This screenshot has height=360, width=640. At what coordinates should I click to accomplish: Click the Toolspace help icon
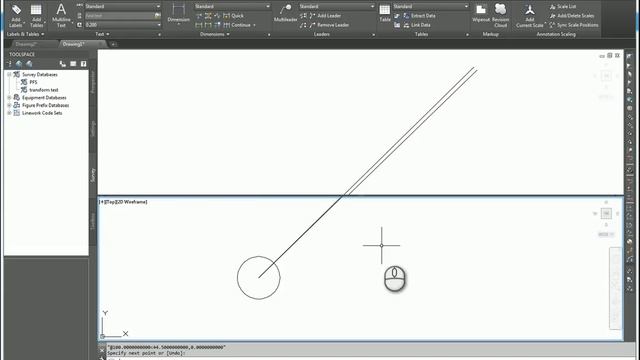point(83,64)
